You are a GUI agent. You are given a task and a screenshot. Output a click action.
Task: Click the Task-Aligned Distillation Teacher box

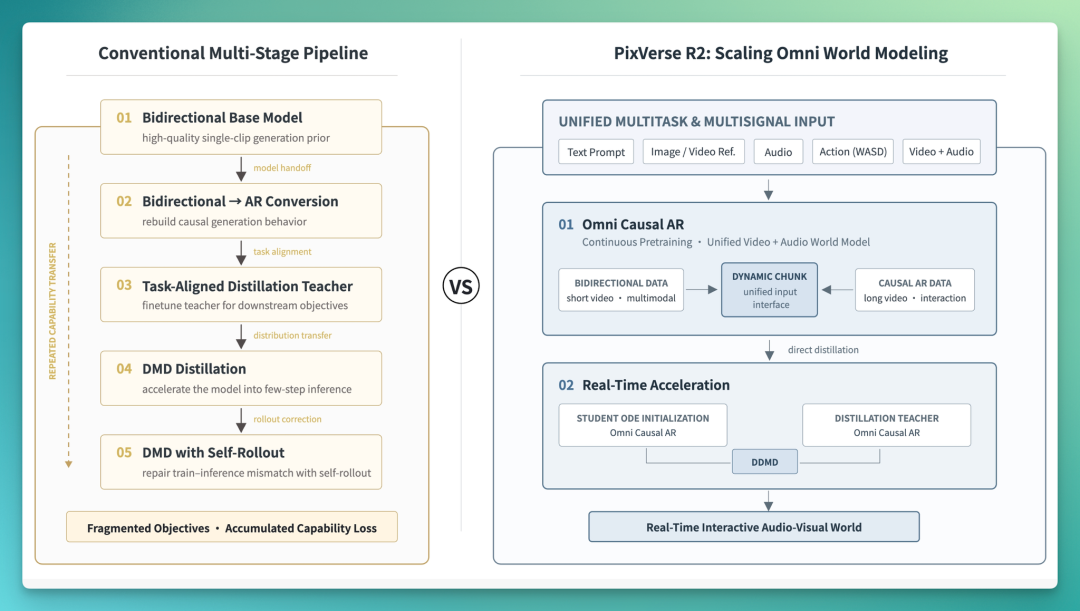point(241,295)
